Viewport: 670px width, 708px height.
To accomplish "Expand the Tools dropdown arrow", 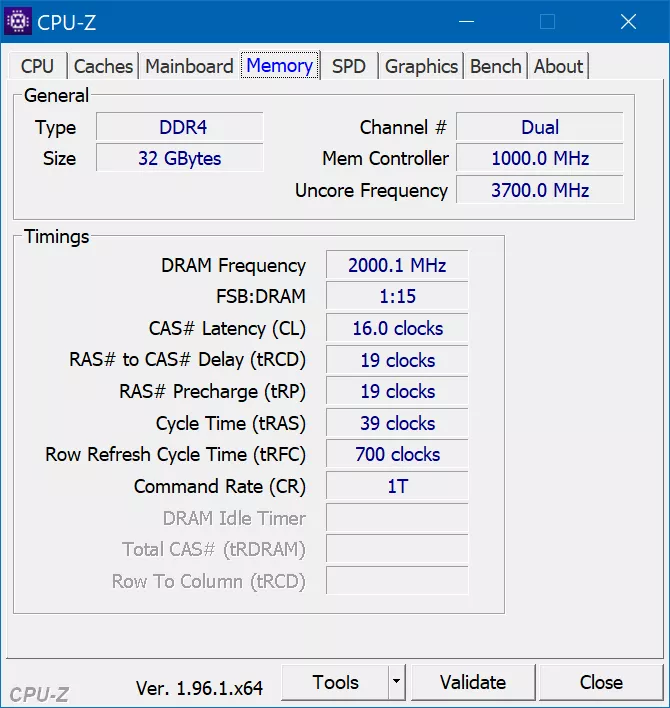I will click(x=396, y=682).
